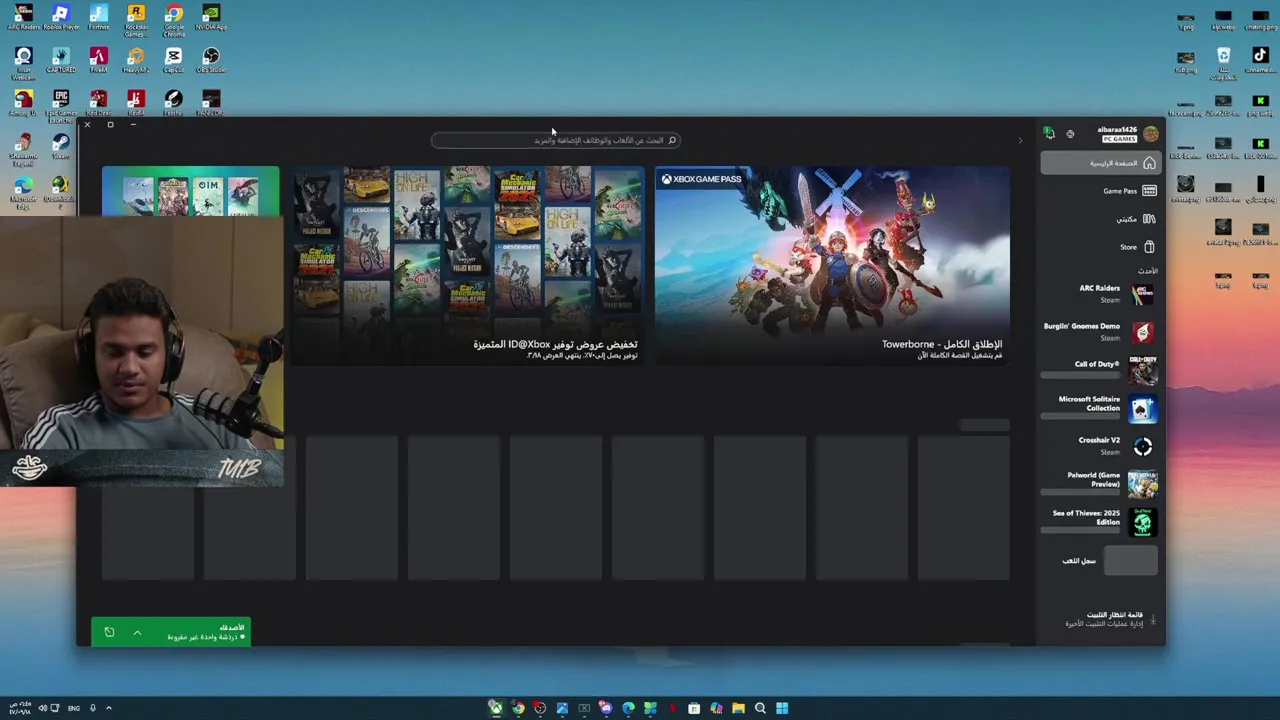Select Crosshair V2 in recent list
Screen dimensions: 1280x720
coord(1099,446)
